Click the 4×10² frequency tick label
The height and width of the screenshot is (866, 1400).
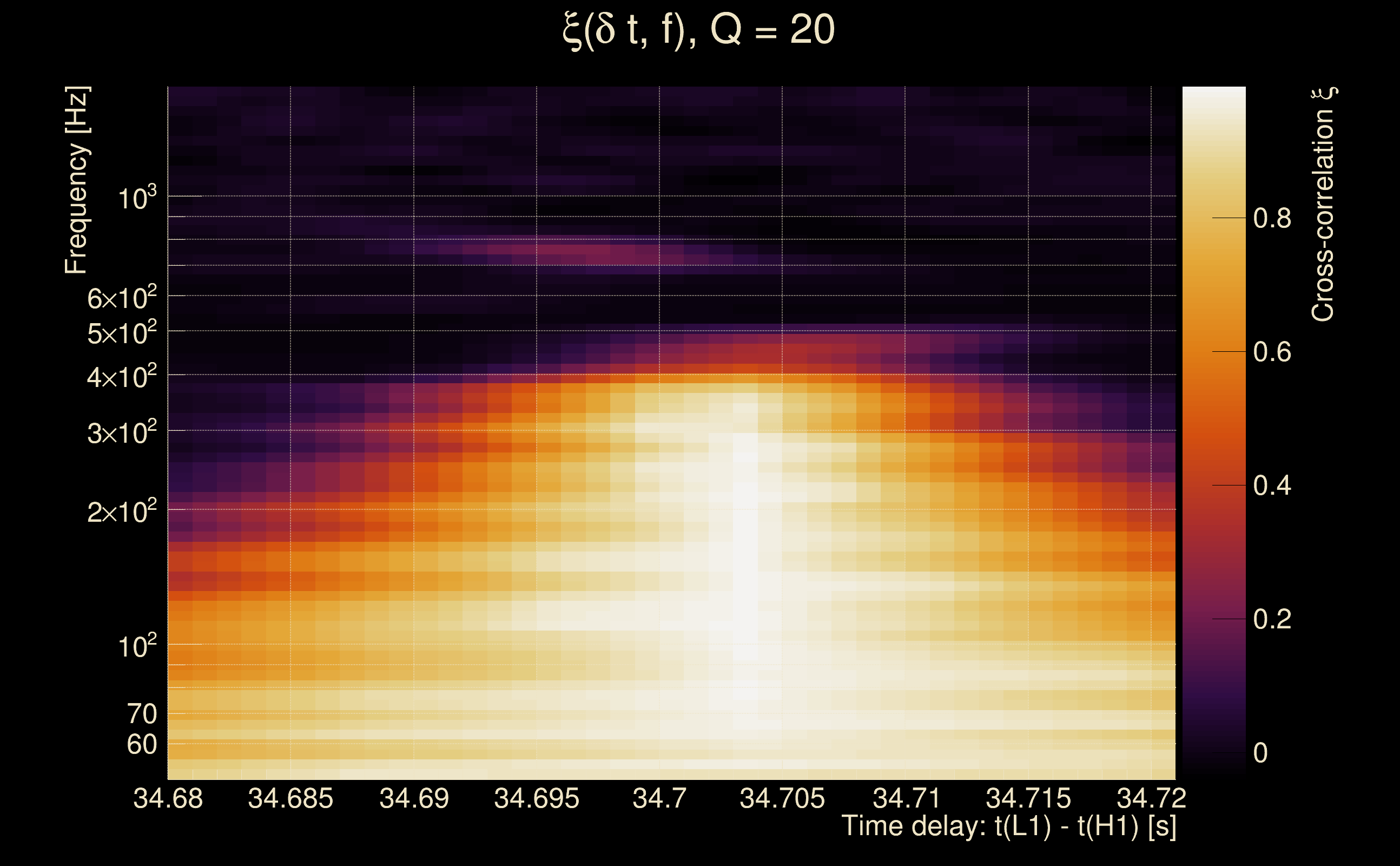point(121,377)
